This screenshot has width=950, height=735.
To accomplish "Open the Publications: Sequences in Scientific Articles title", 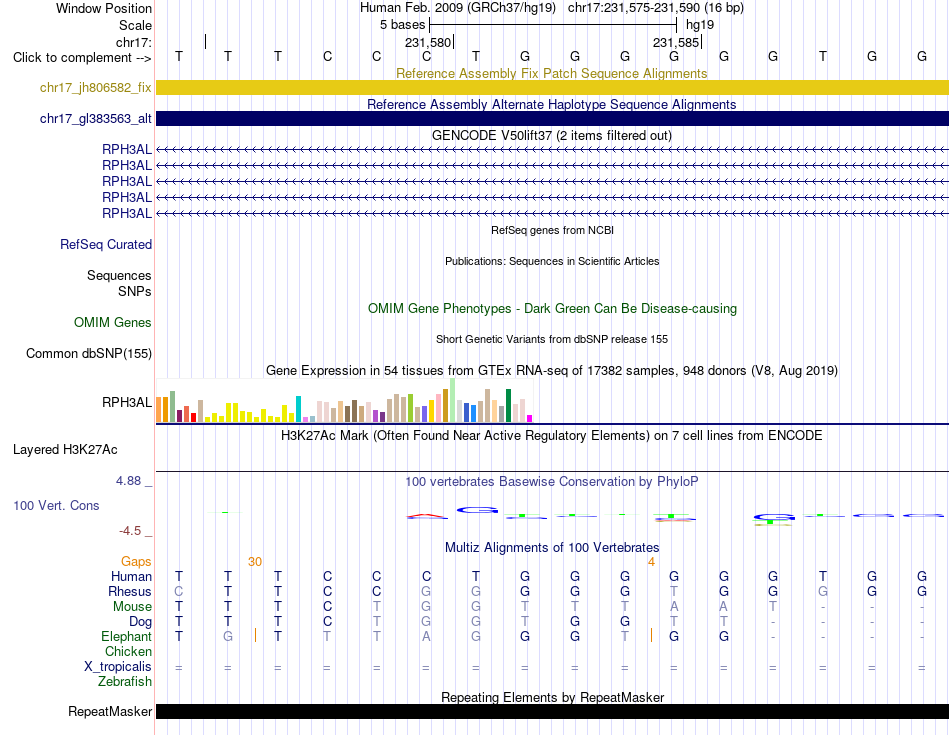I will click(552, 261).
